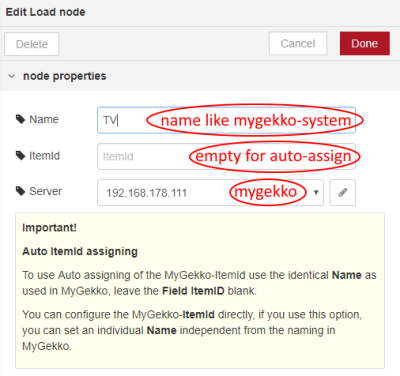400x376 pixels.
Task: Click the 'node properties' label
Action: pos(65,76)
